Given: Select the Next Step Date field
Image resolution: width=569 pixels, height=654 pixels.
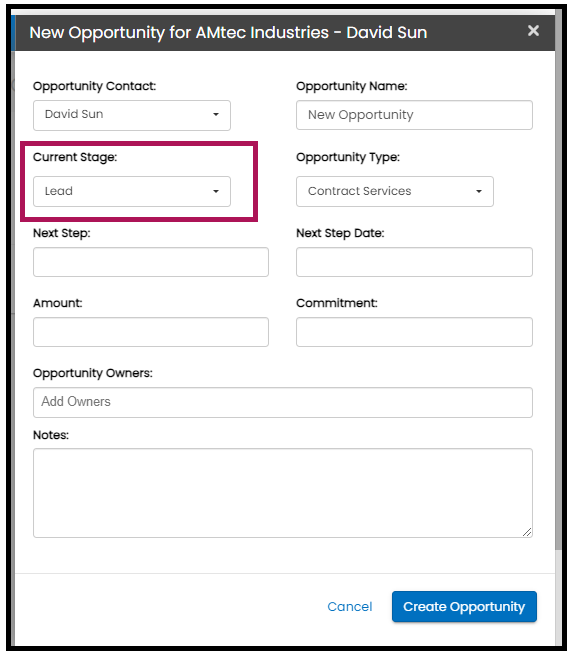Looking at the screenshot, I should tap(414, 262).
